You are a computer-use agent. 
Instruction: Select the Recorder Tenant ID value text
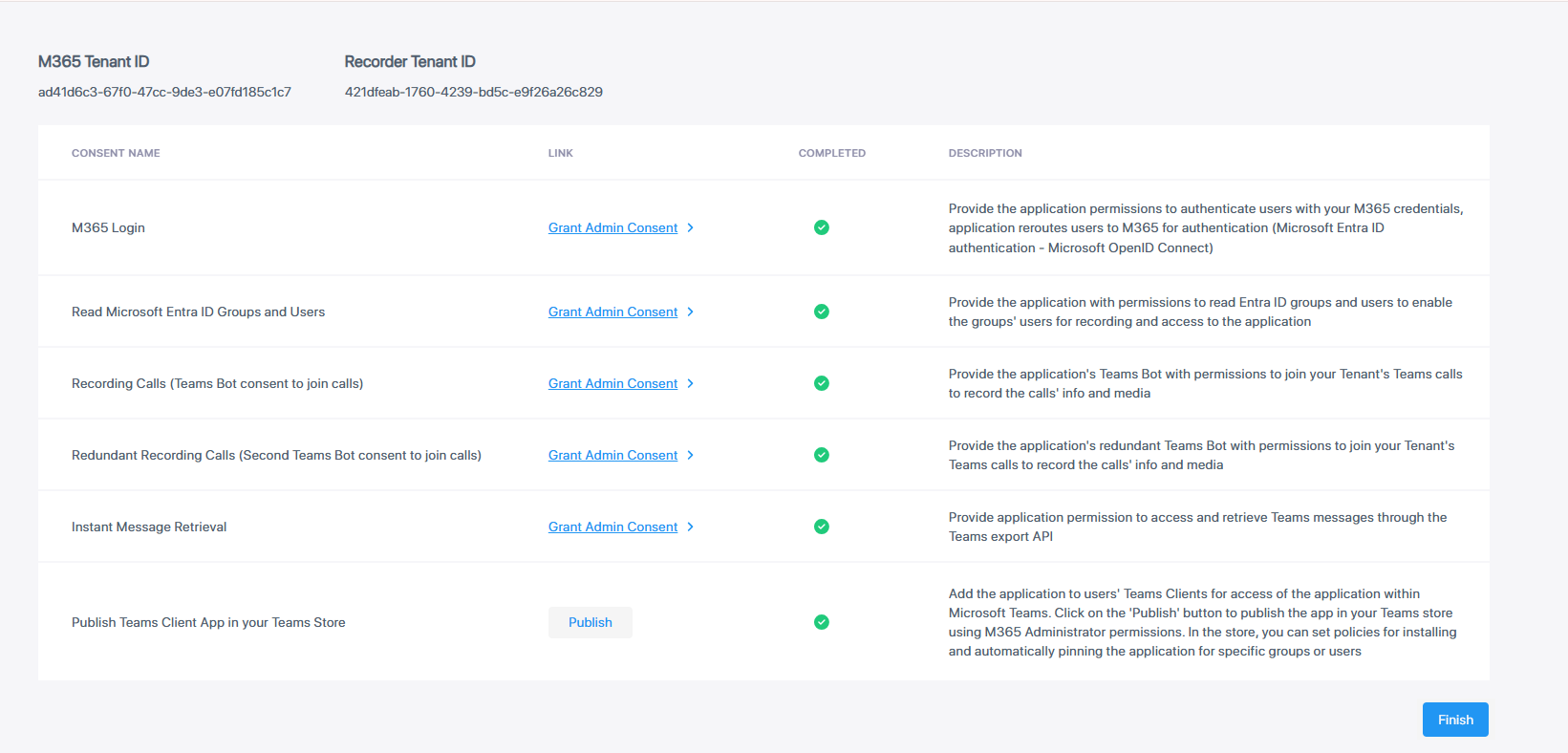pos(473,92)
